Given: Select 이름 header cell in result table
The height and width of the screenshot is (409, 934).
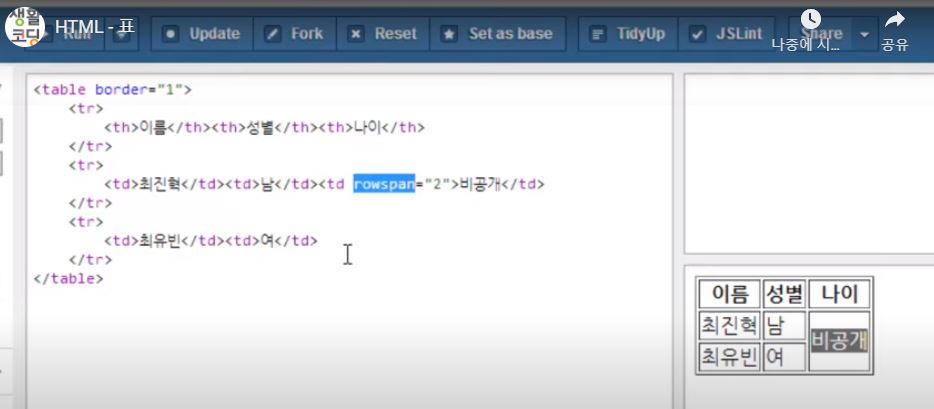Looking at the screenshot, I should [x=730, y=294].
